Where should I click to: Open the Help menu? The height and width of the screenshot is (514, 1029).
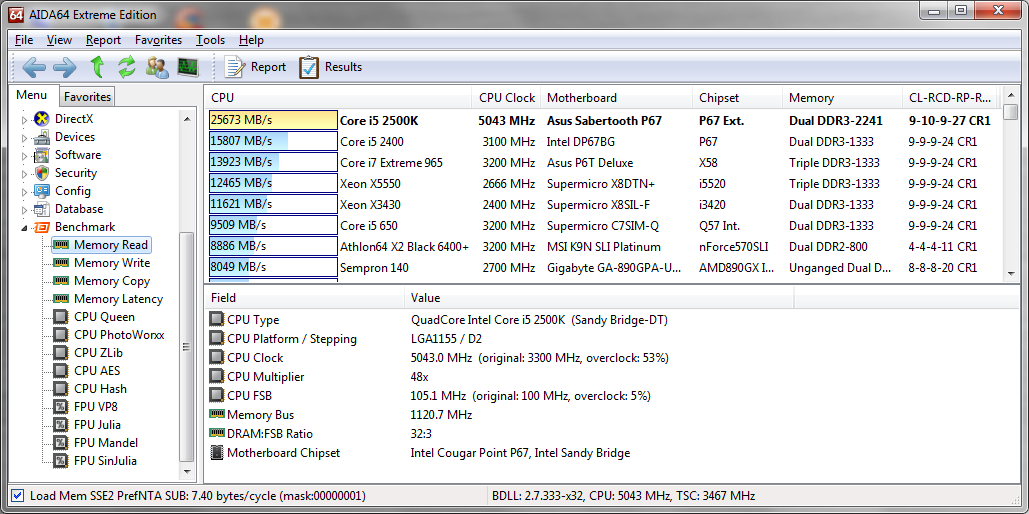(x=251, y=40)
